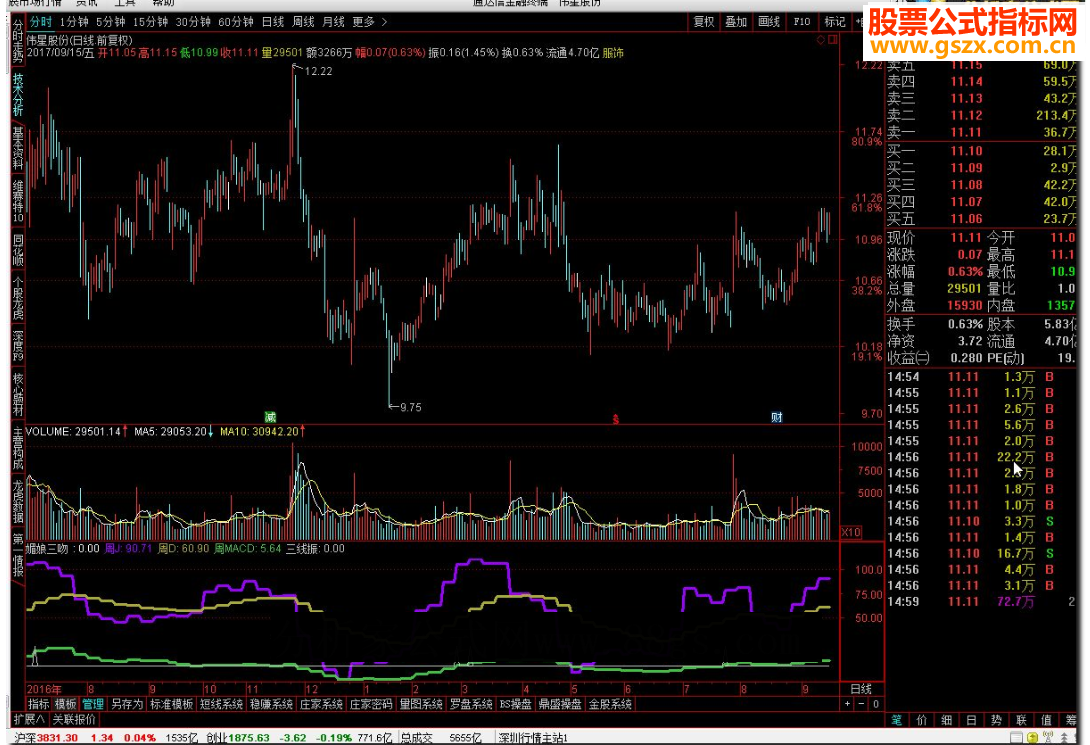
Task: Click the square window icon at chart top-right
Action: [833, 40]
